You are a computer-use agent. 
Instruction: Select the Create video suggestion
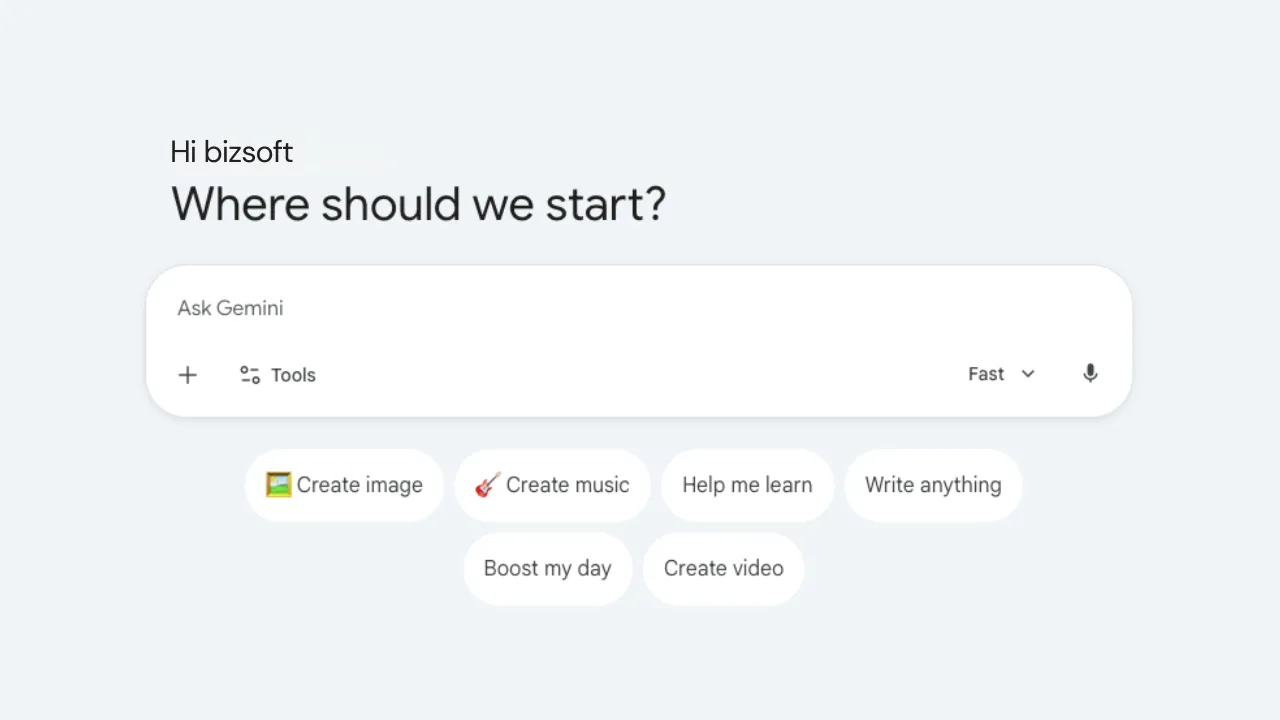pyautogui.click(x=723, y=568)
